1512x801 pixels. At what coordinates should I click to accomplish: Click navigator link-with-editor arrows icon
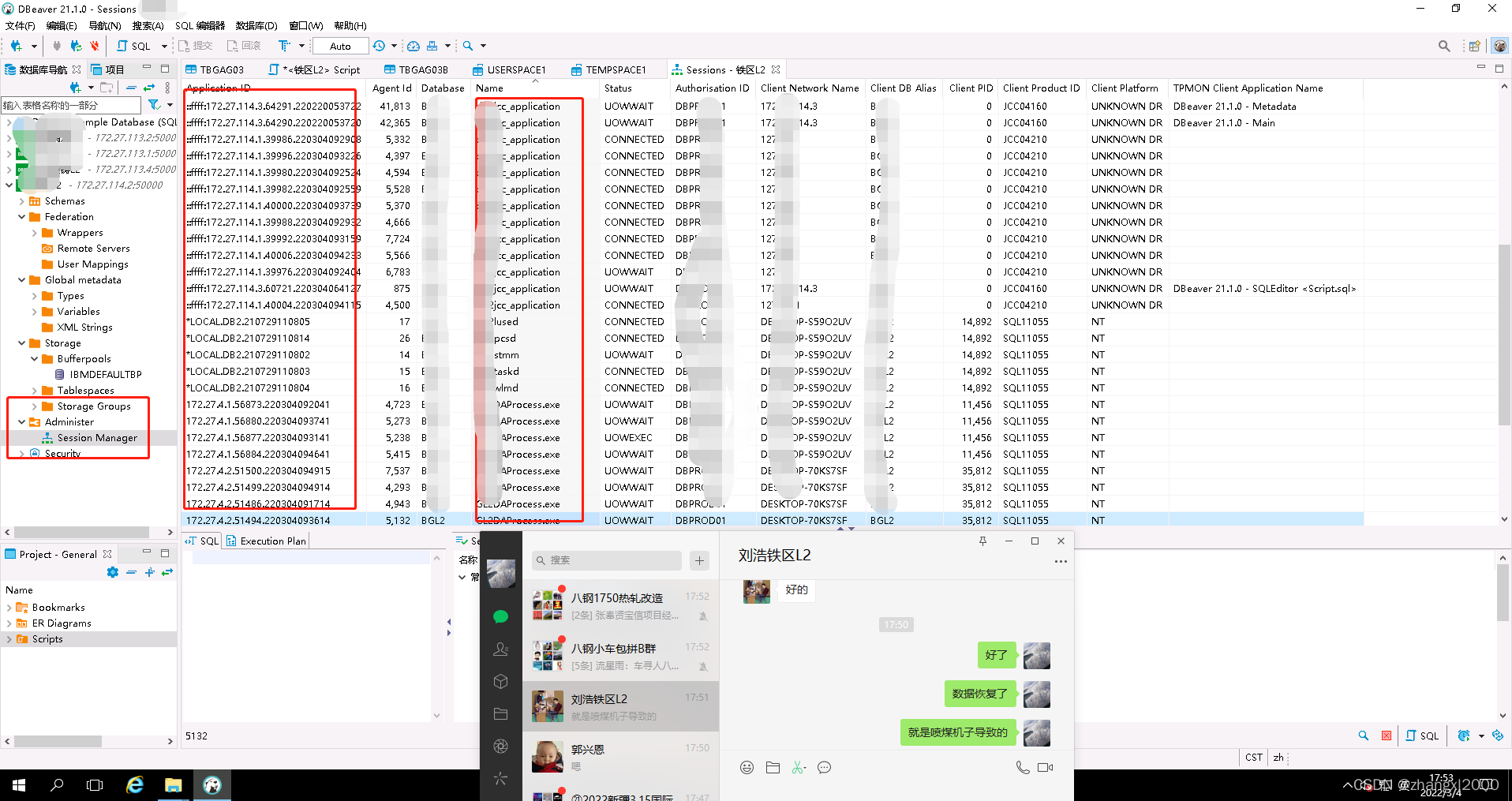(x=149, y=87)
